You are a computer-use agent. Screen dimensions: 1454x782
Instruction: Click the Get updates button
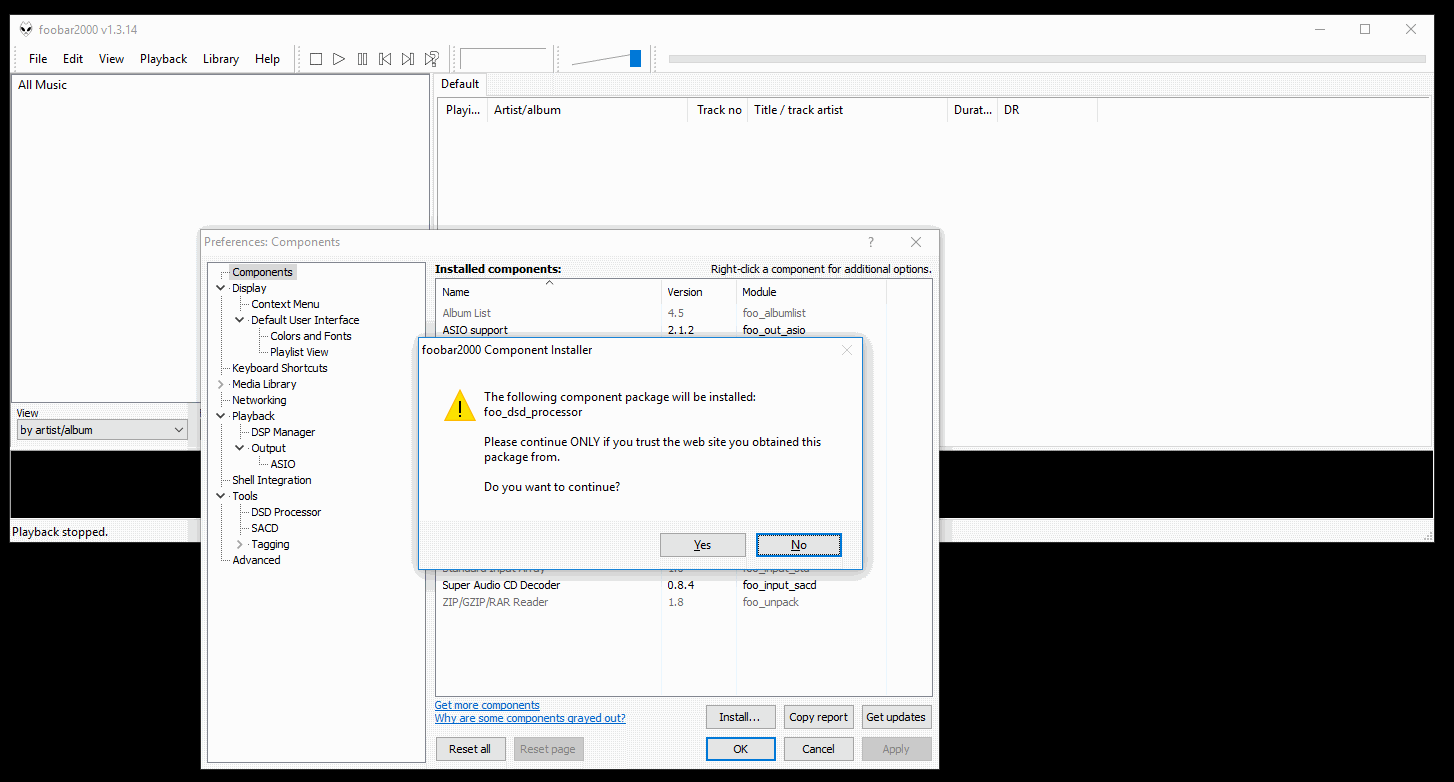[x=896, y=717]
